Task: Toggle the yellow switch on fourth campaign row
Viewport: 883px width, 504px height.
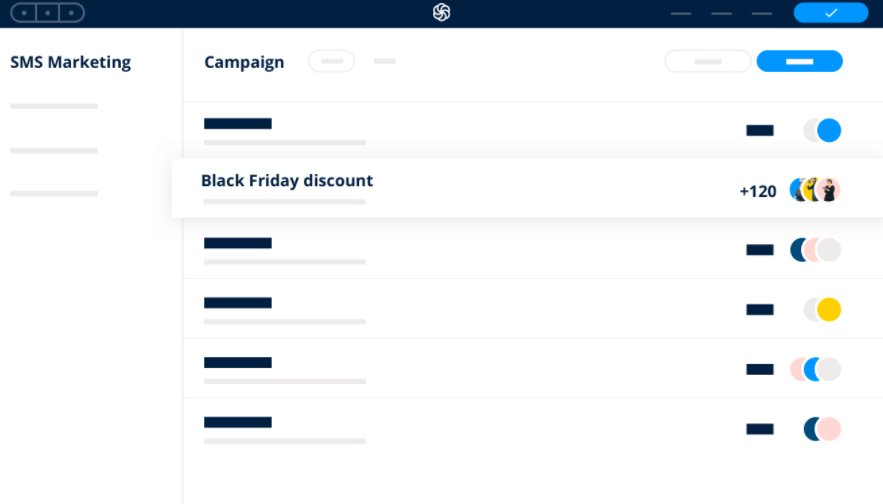Action: (822, 310)
